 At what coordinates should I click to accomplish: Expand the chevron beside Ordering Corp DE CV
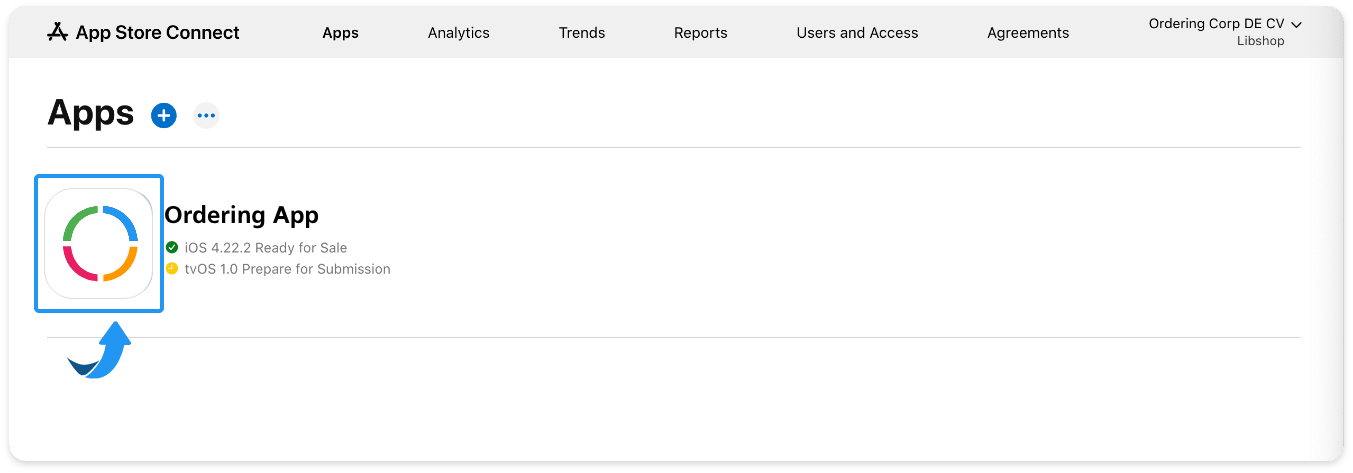(1297, 24)
